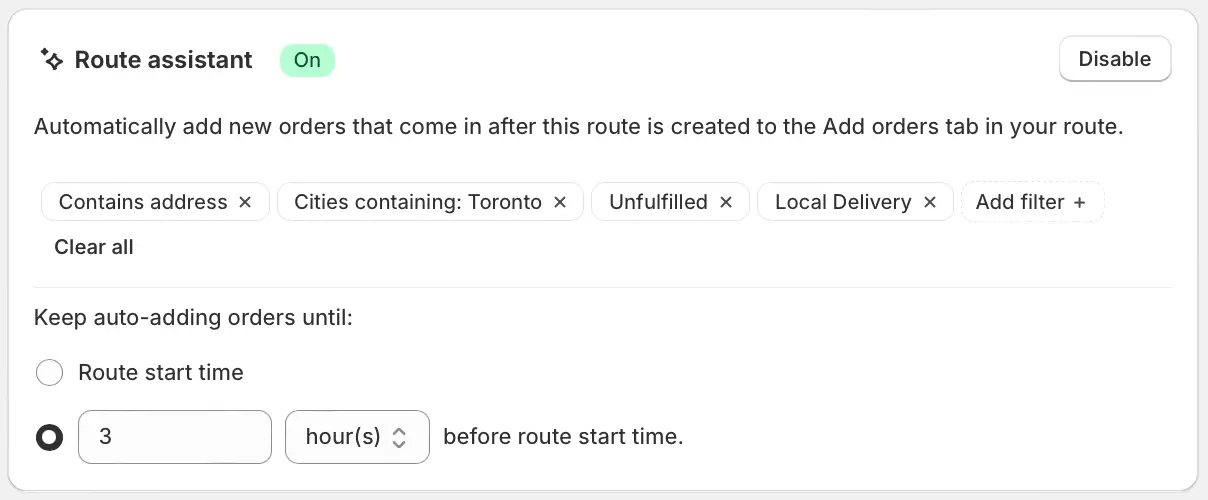Click the sparkle icon beside Route assistant
This screenshot has width=1208, height=500.
[51, 59]
